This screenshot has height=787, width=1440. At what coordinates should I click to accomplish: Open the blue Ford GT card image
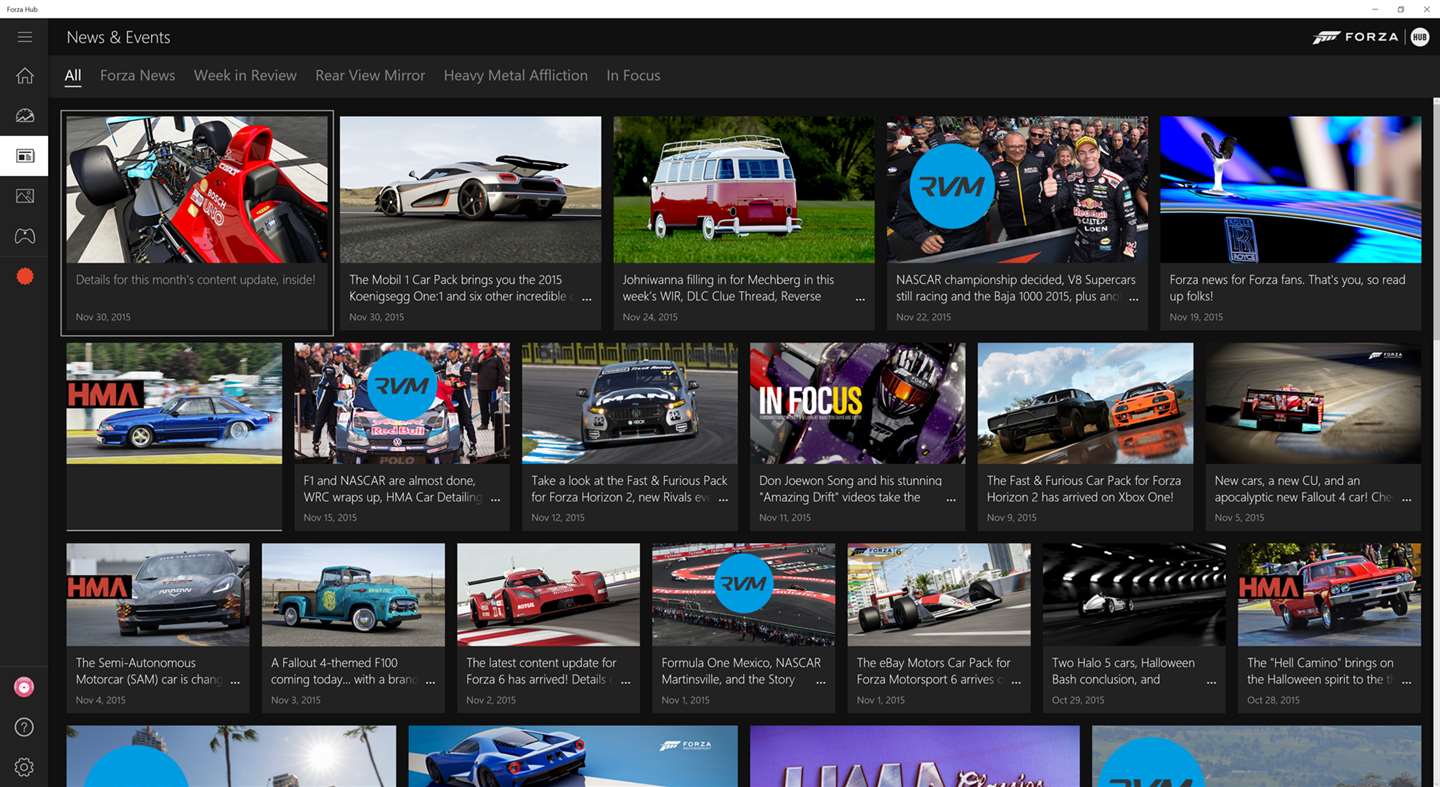pyautogui.click(x=573, y=756)
